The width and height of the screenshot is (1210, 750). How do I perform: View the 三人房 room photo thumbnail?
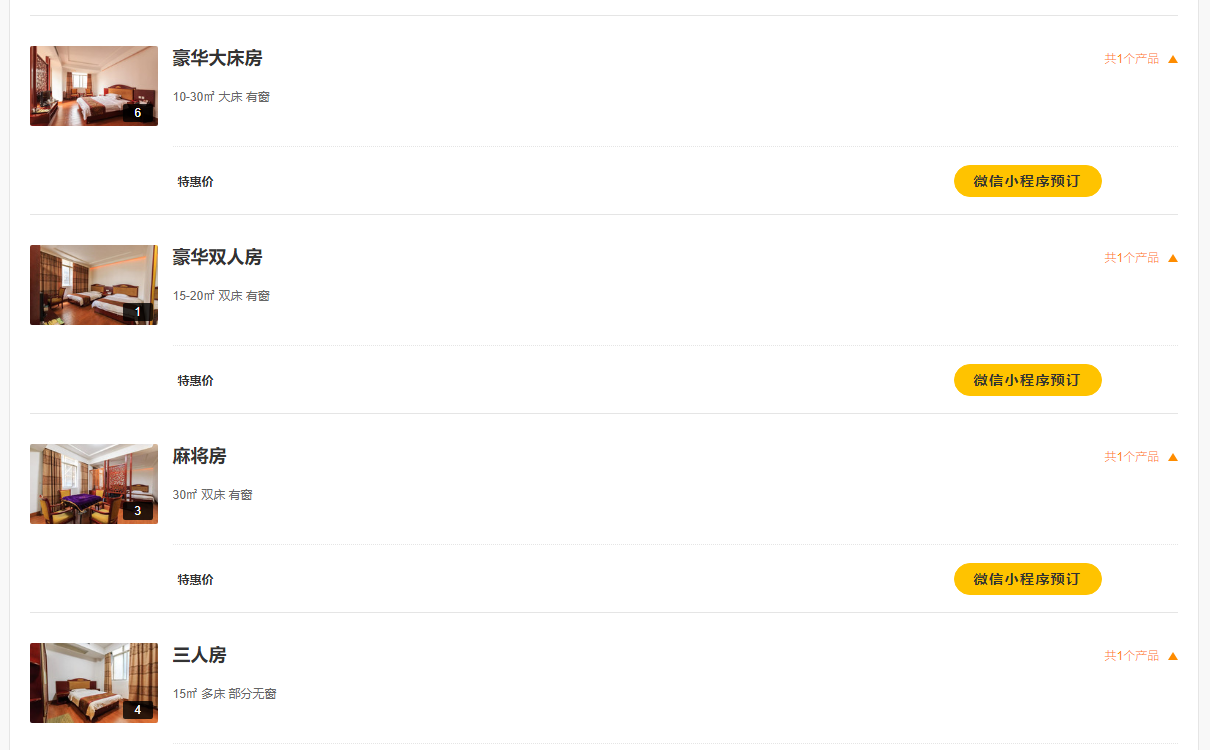click(93, 682)
